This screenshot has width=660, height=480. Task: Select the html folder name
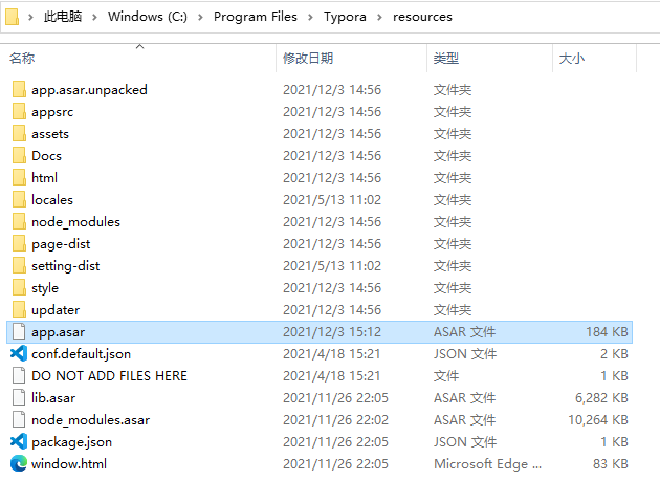44,178
